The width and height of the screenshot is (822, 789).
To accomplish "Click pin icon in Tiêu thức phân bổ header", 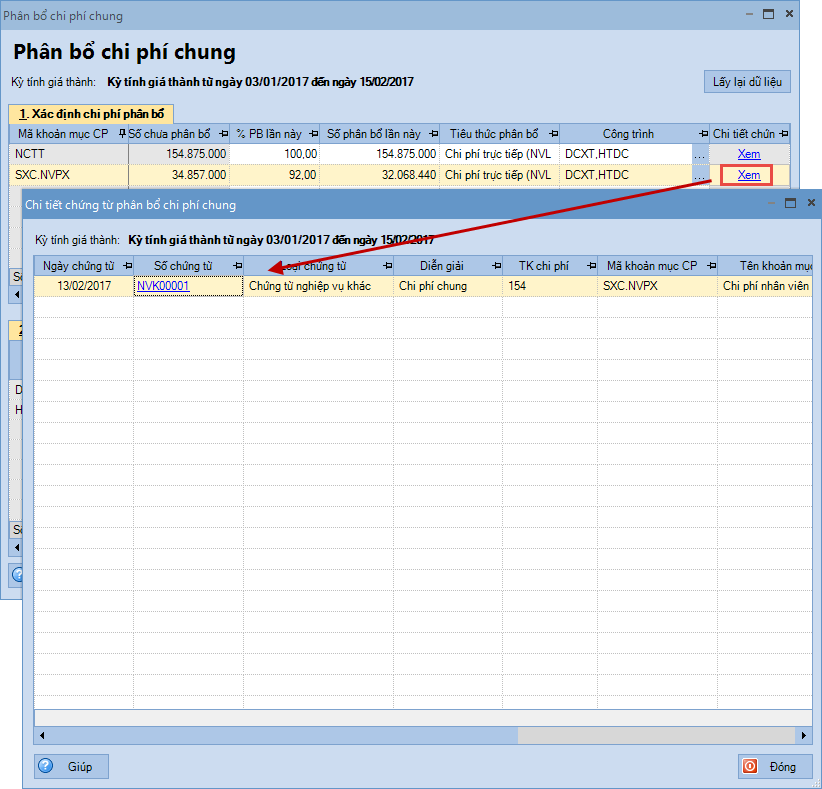I will [552, 134].
